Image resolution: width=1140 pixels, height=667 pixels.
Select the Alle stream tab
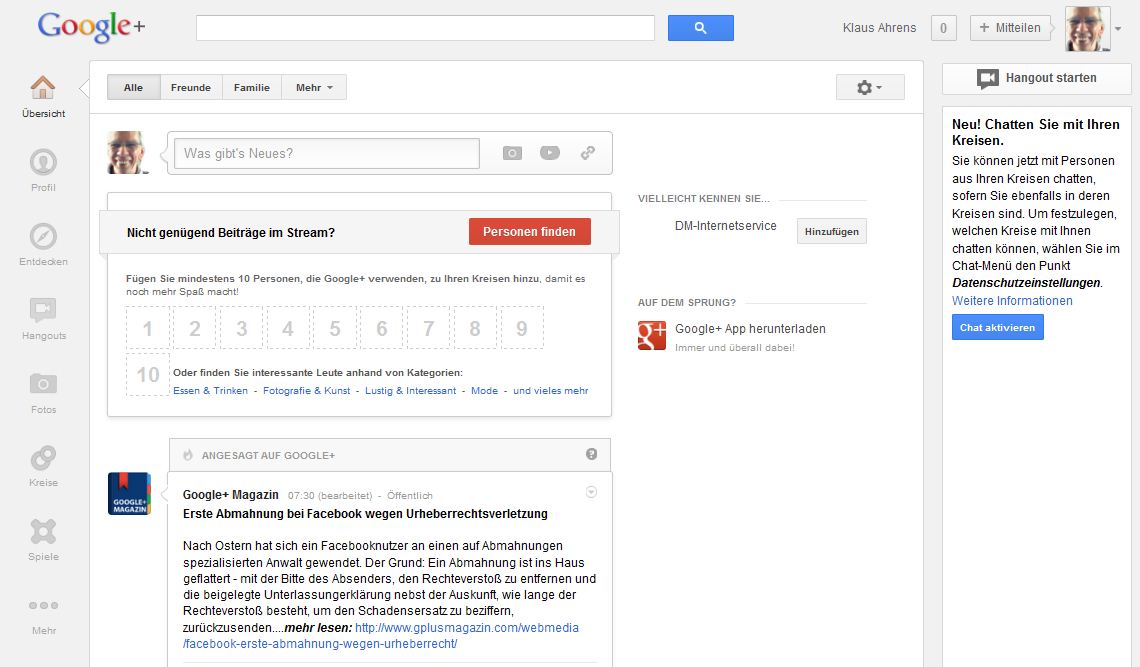click(x=133, y=87)
